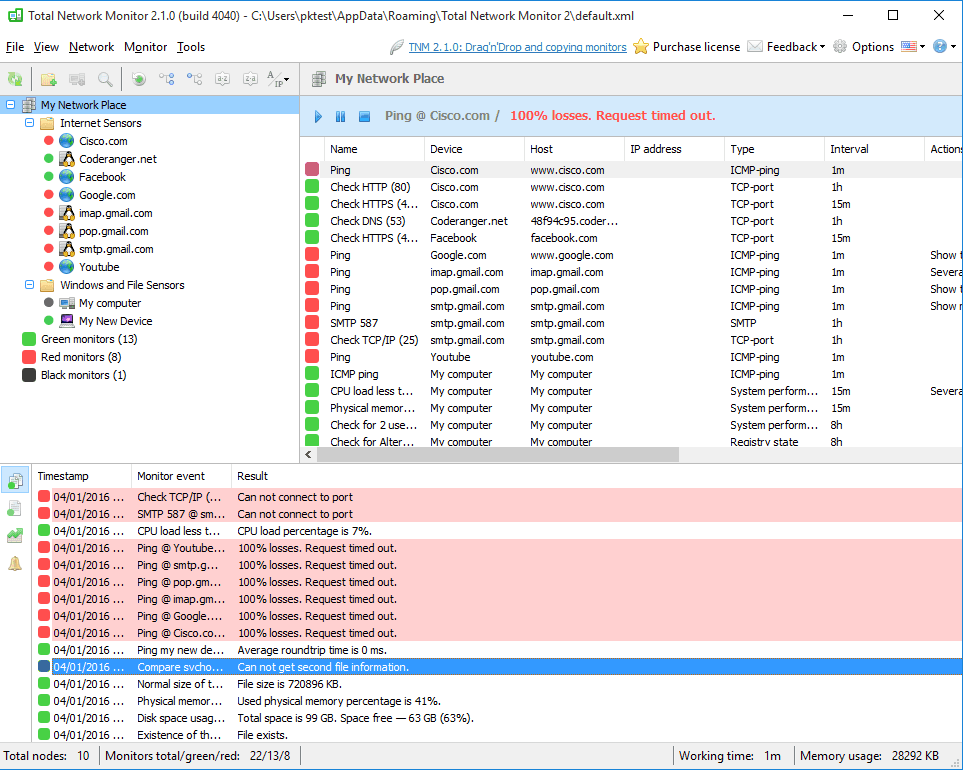963x770 pixels.
Task: Select log entry 'CPU load percentage is 7%.'
Action: click(497, 531)
